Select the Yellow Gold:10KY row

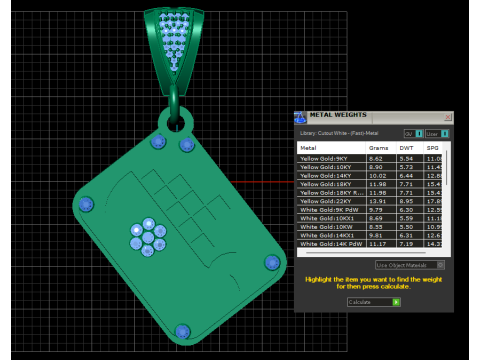coord(370,167)
